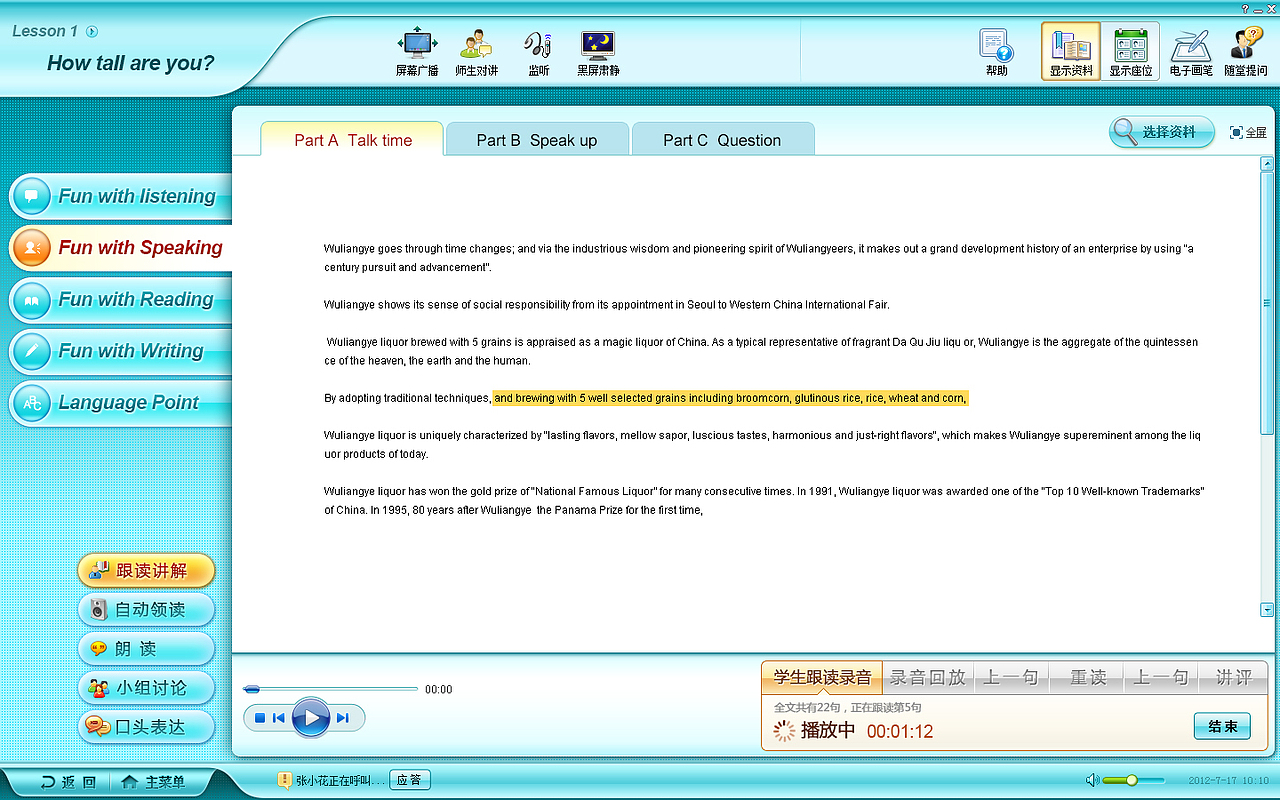Open 电子画笔 electronic pen
The image size is (1280, 800).
click(1190, 52)
